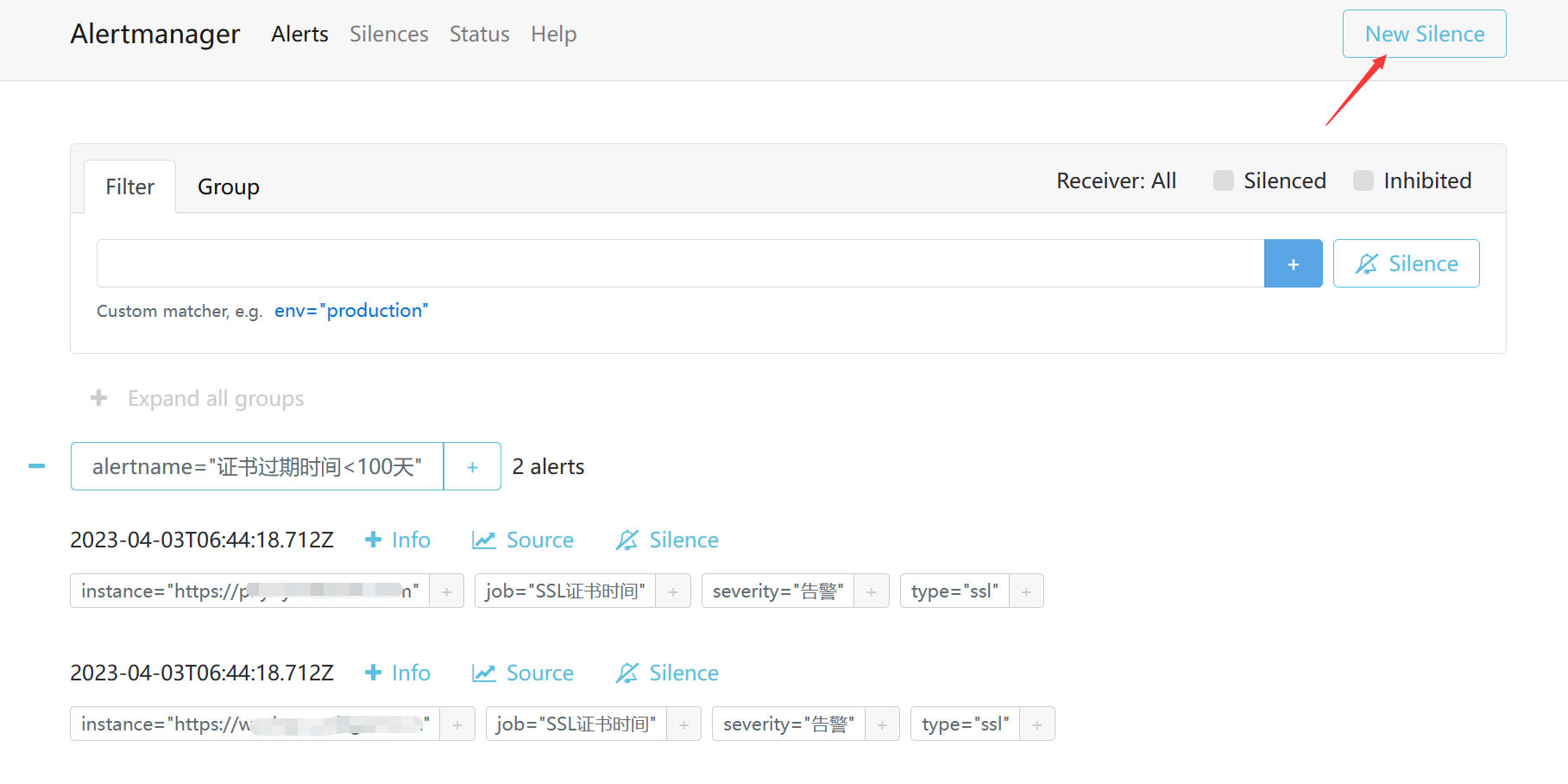Click the Source graph icon of the first alert
This screenshot has width=1568, height=784.
click(484, 539)
